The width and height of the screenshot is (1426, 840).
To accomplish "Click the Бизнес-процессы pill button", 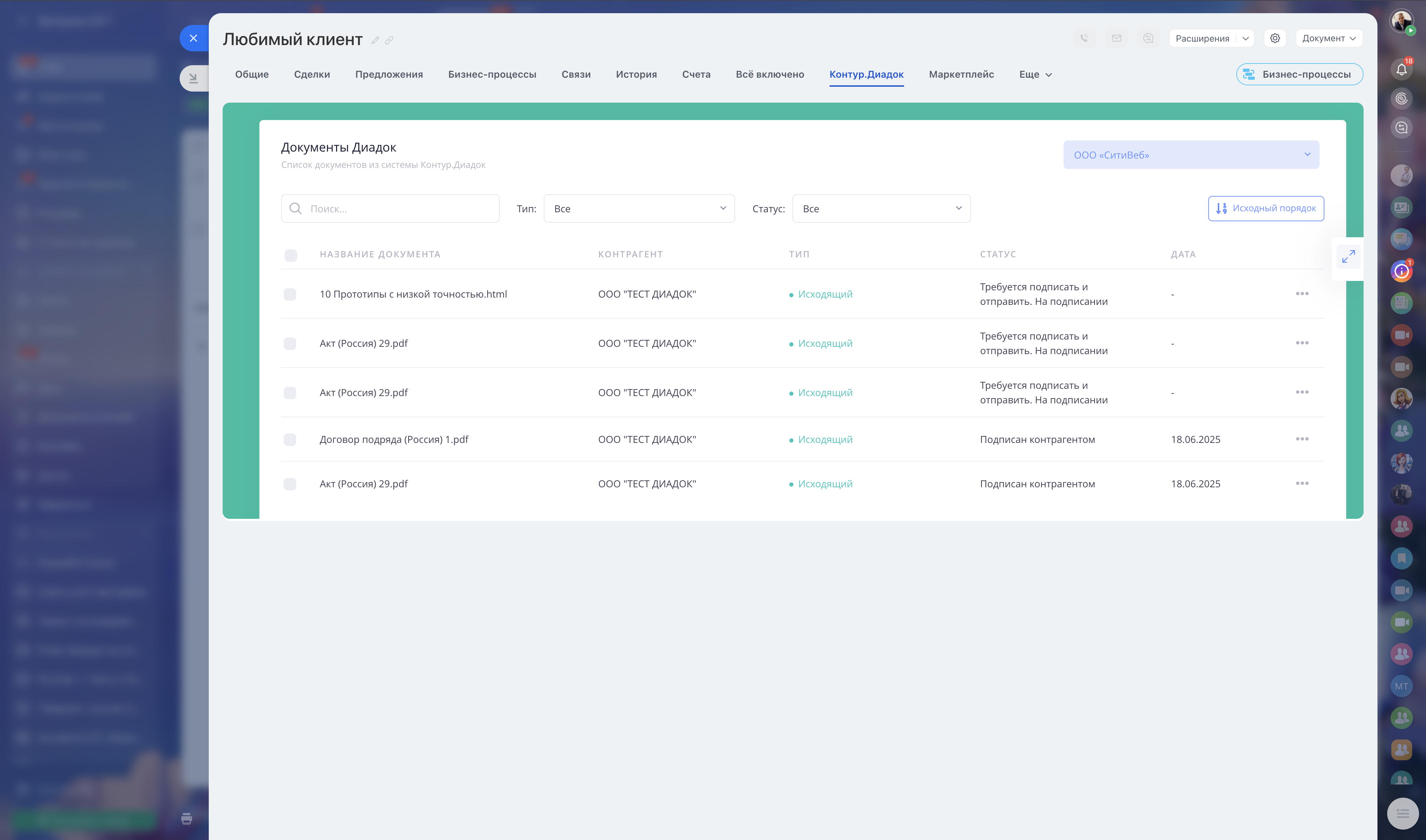I will 1299,75.
